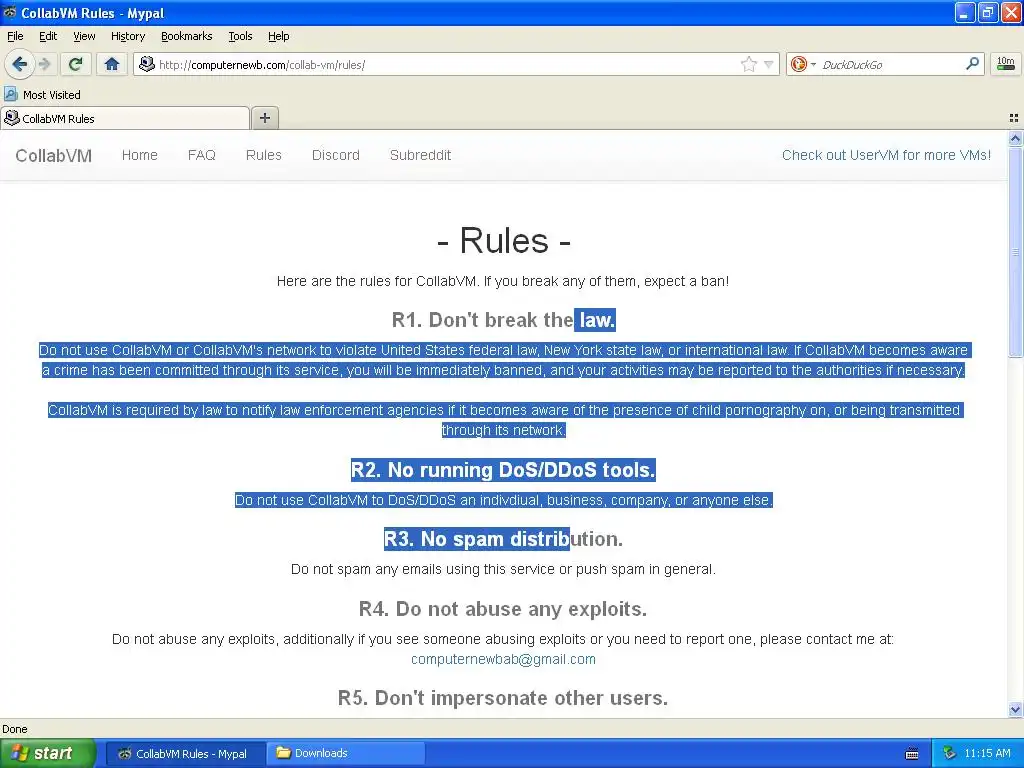Click the Windows Start button
This screenshot has height=768, width=1024.
47,753
